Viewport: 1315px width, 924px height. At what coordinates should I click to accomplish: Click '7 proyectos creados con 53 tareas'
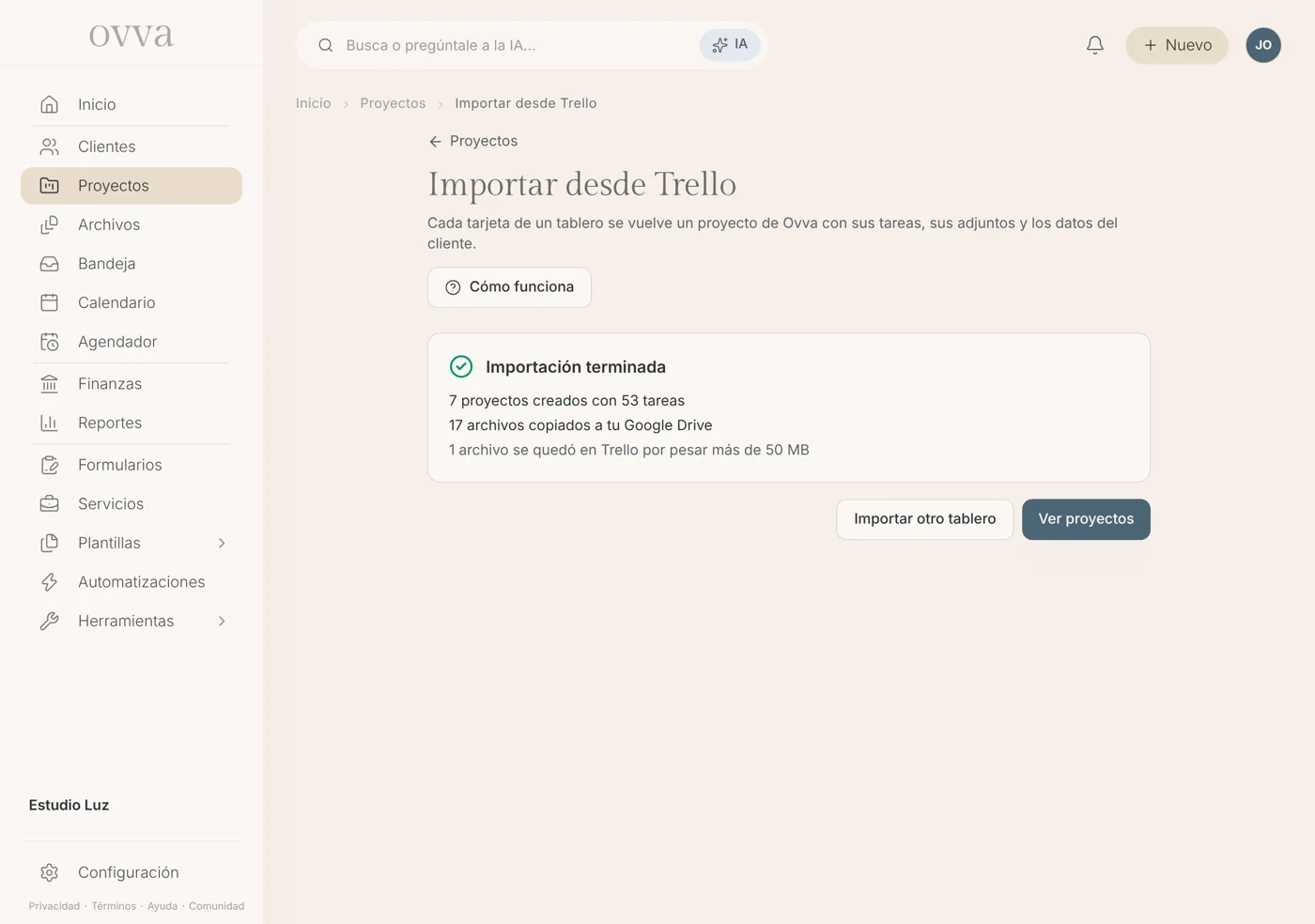coord(566,401)
